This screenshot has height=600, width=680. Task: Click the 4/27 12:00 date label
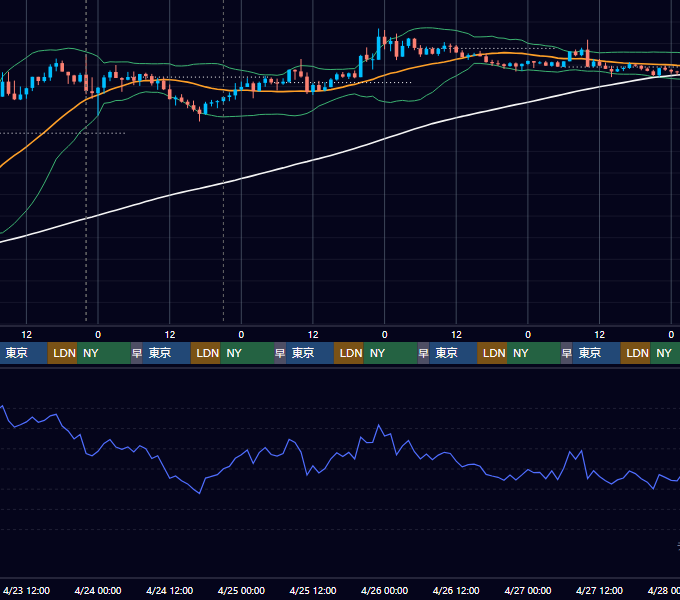click(x=599, y=590)
